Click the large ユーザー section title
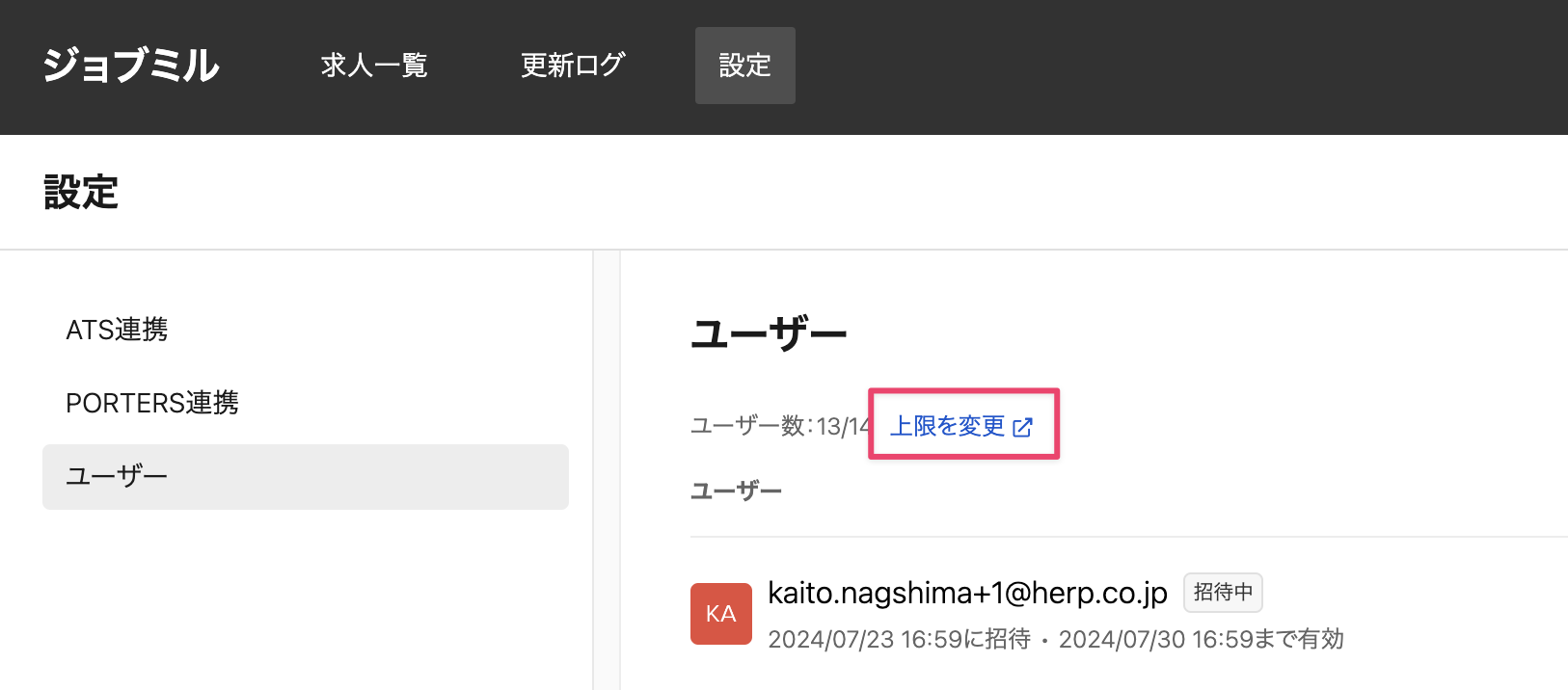 769,334
